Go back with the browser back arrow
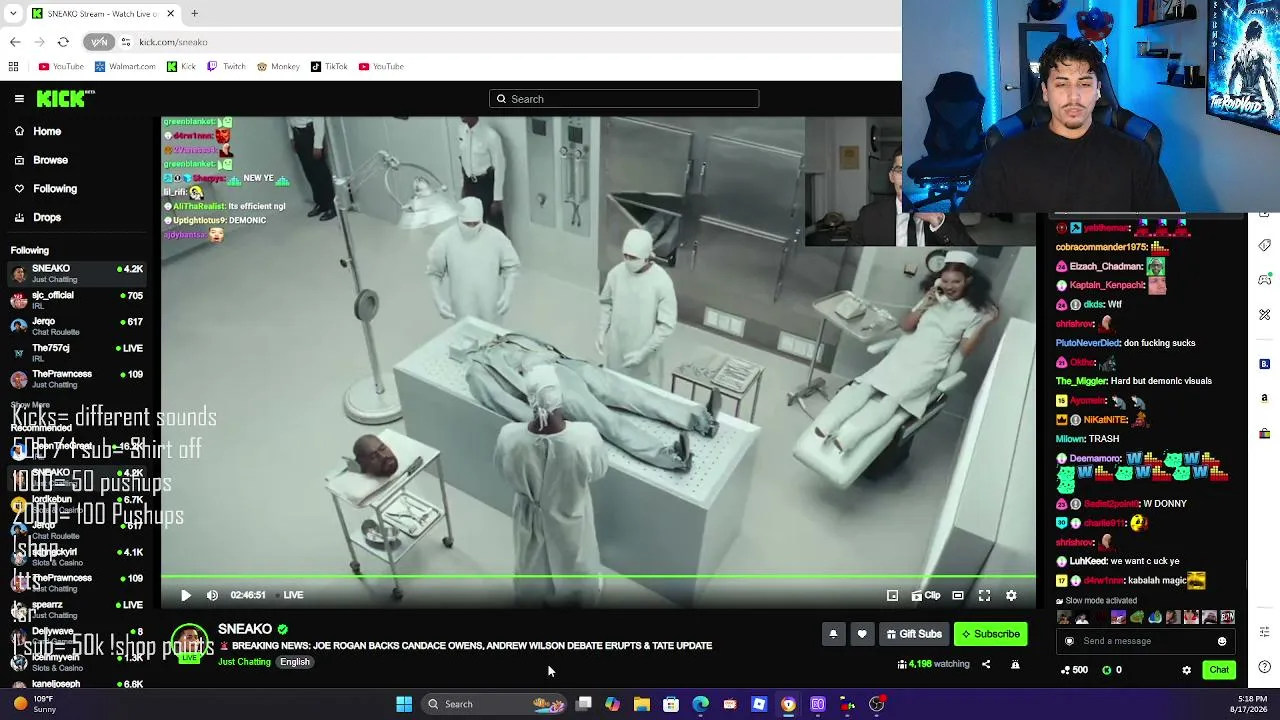Screen dimensions: 1280x720 point(15,42)
